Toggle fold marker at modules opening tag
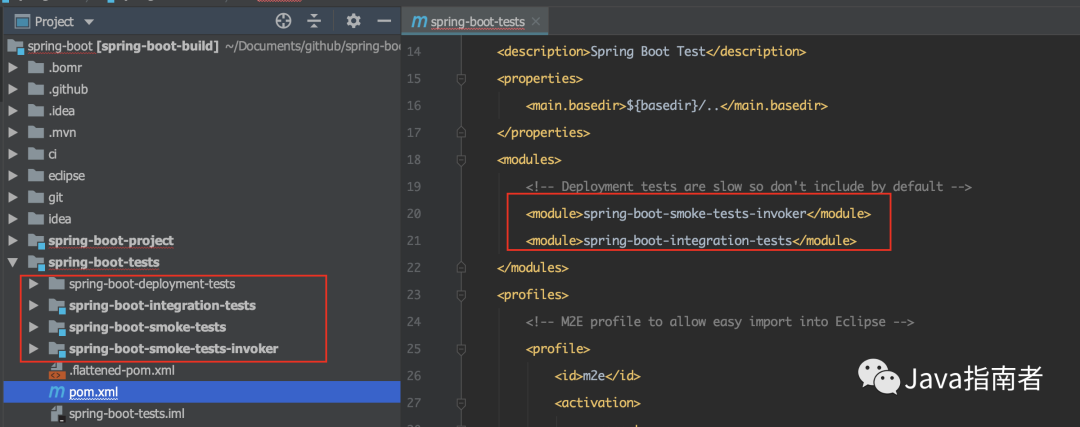The image size is (1080, 427). coord(462,159)
